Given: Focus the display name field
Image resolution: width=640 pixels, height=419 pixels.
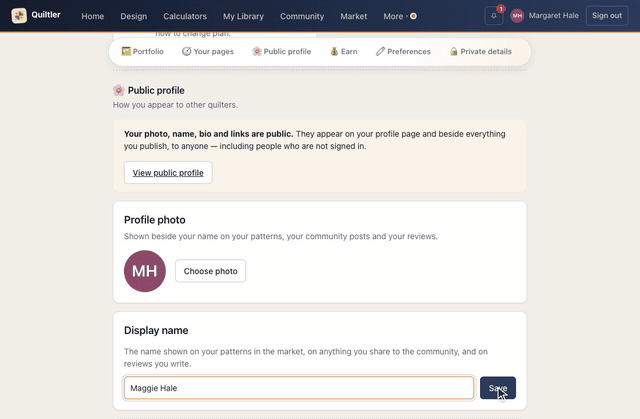Looking at the screenshot, I should 299,388.
